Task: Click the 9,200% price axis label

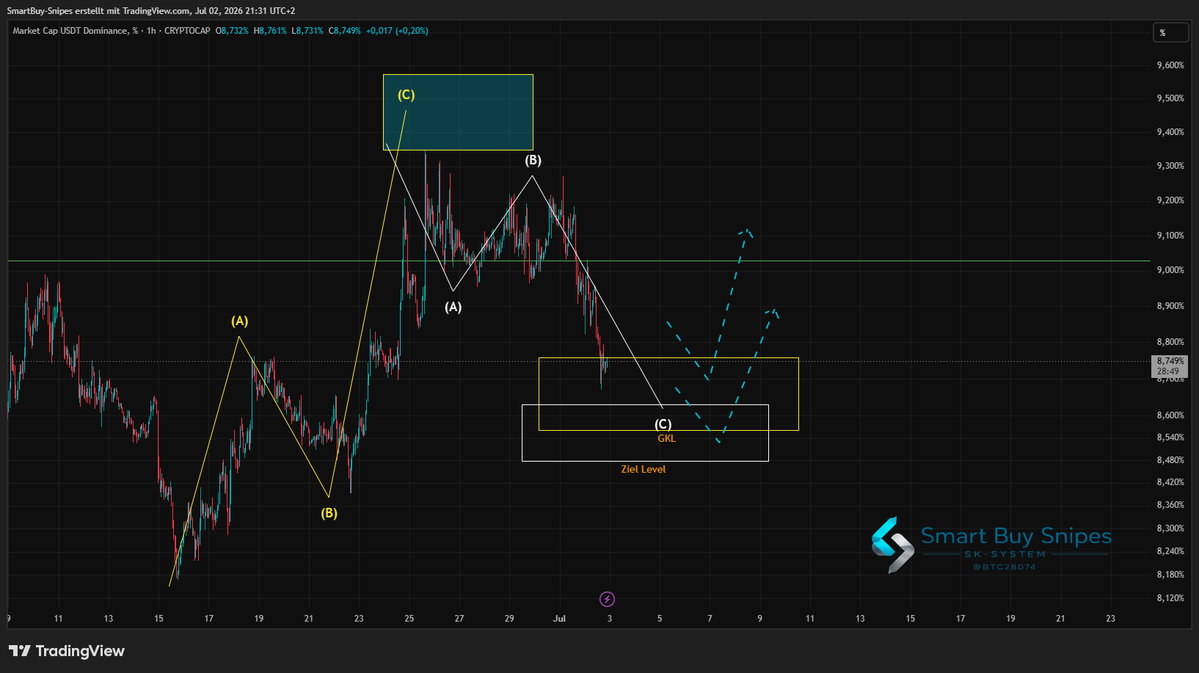Action: pyautogui.click(x=1170, y=200)
